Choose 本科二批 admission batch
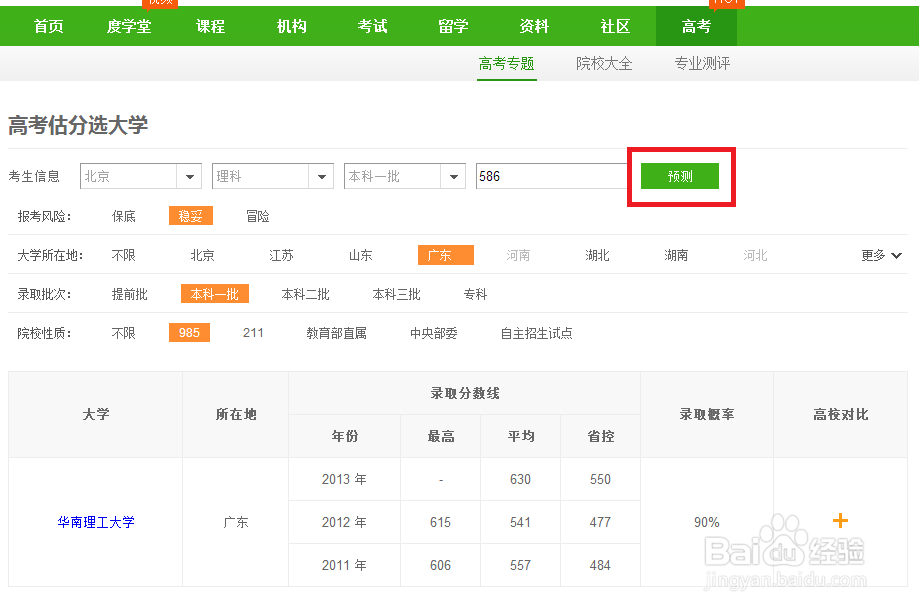This screenshot has width=919, height=612. click(x=305, y=294)
